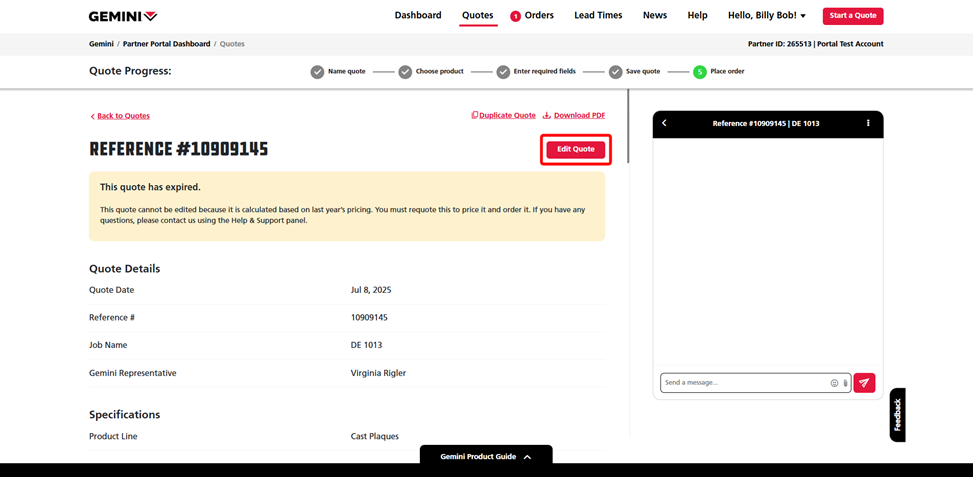
Task: Open the emoji picker in chat box
Action: point(834,383)
